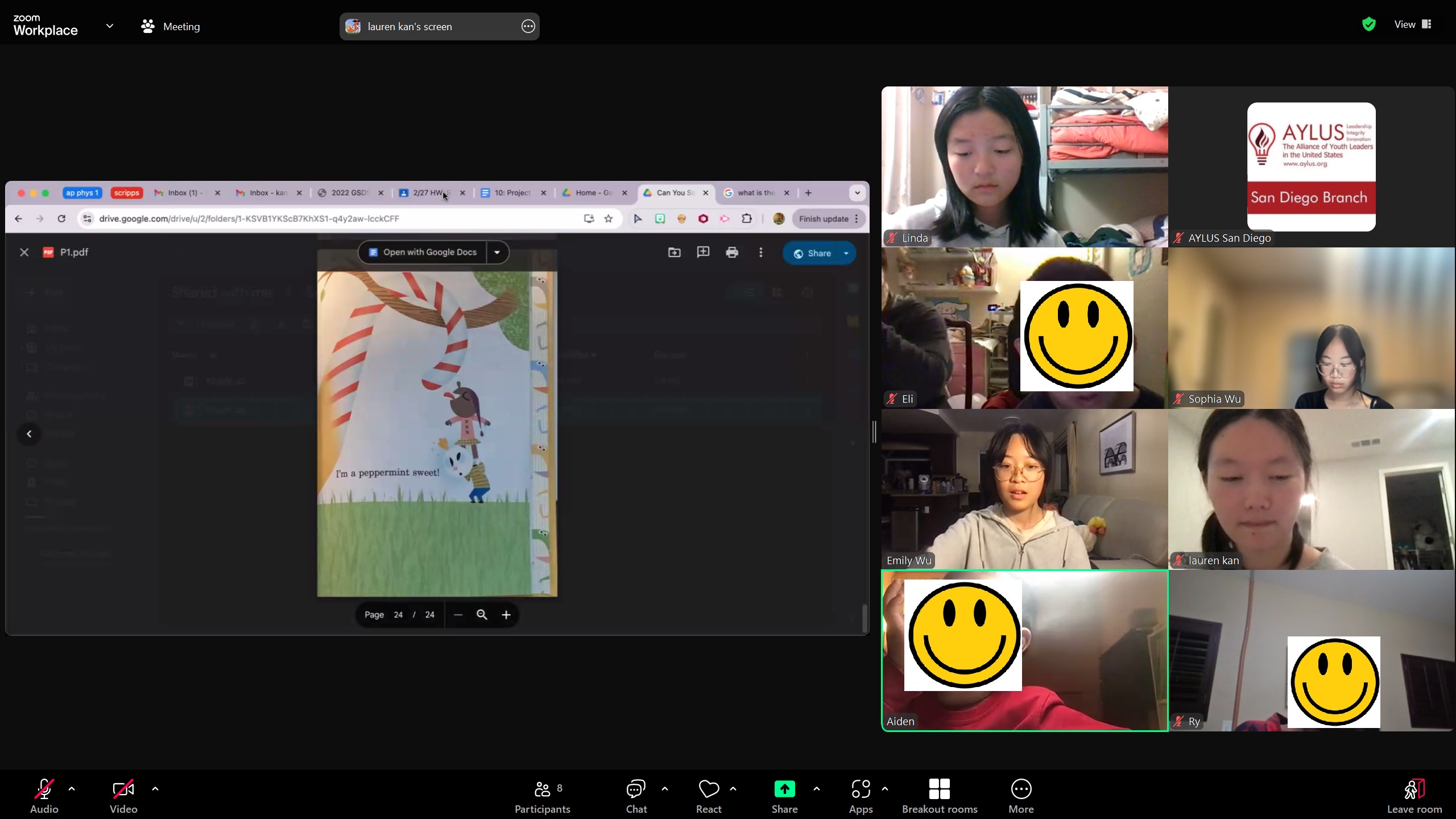Open the Chat panel
Screen dimensions: 1456x819
(636, 796)
